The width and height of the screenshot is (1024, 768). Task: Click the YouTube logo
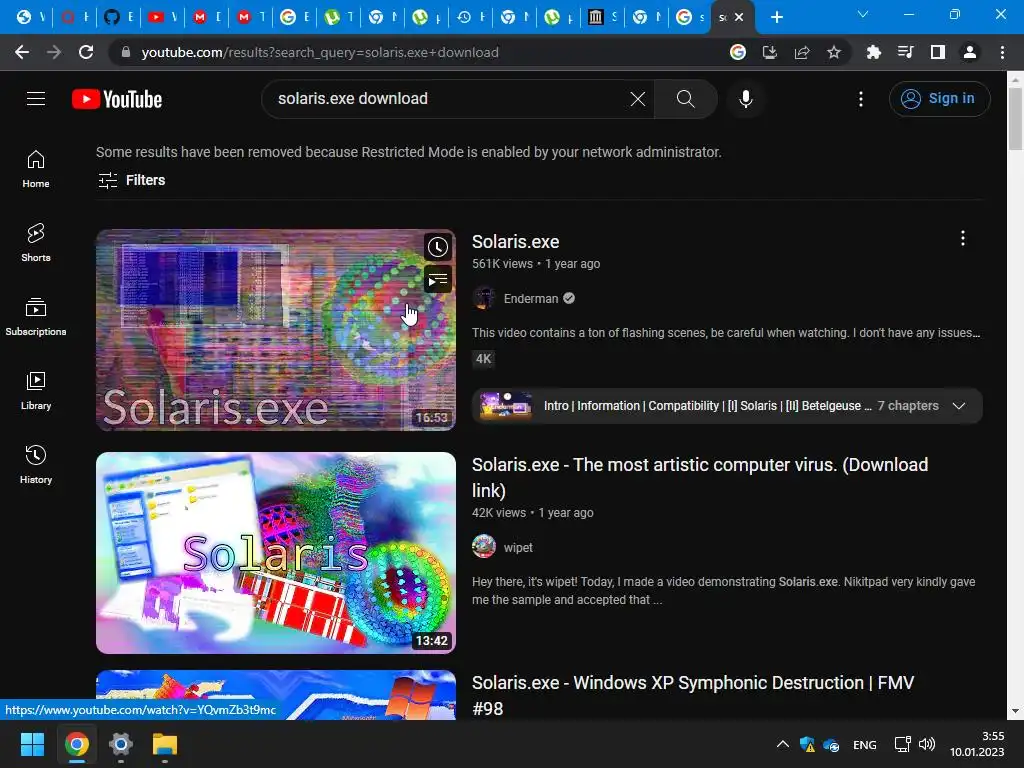[x=117, y=99]
